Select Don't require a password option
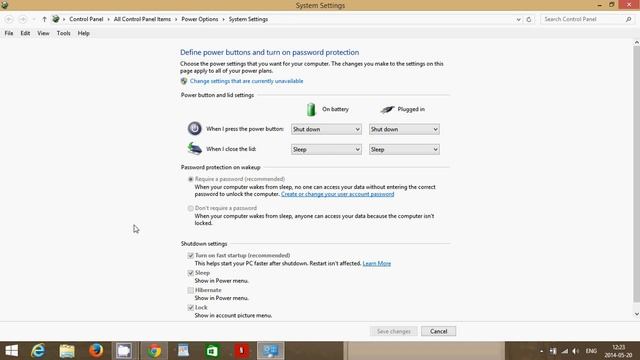The width and height of the screenshot is (640, 360). tap(191, 208)
